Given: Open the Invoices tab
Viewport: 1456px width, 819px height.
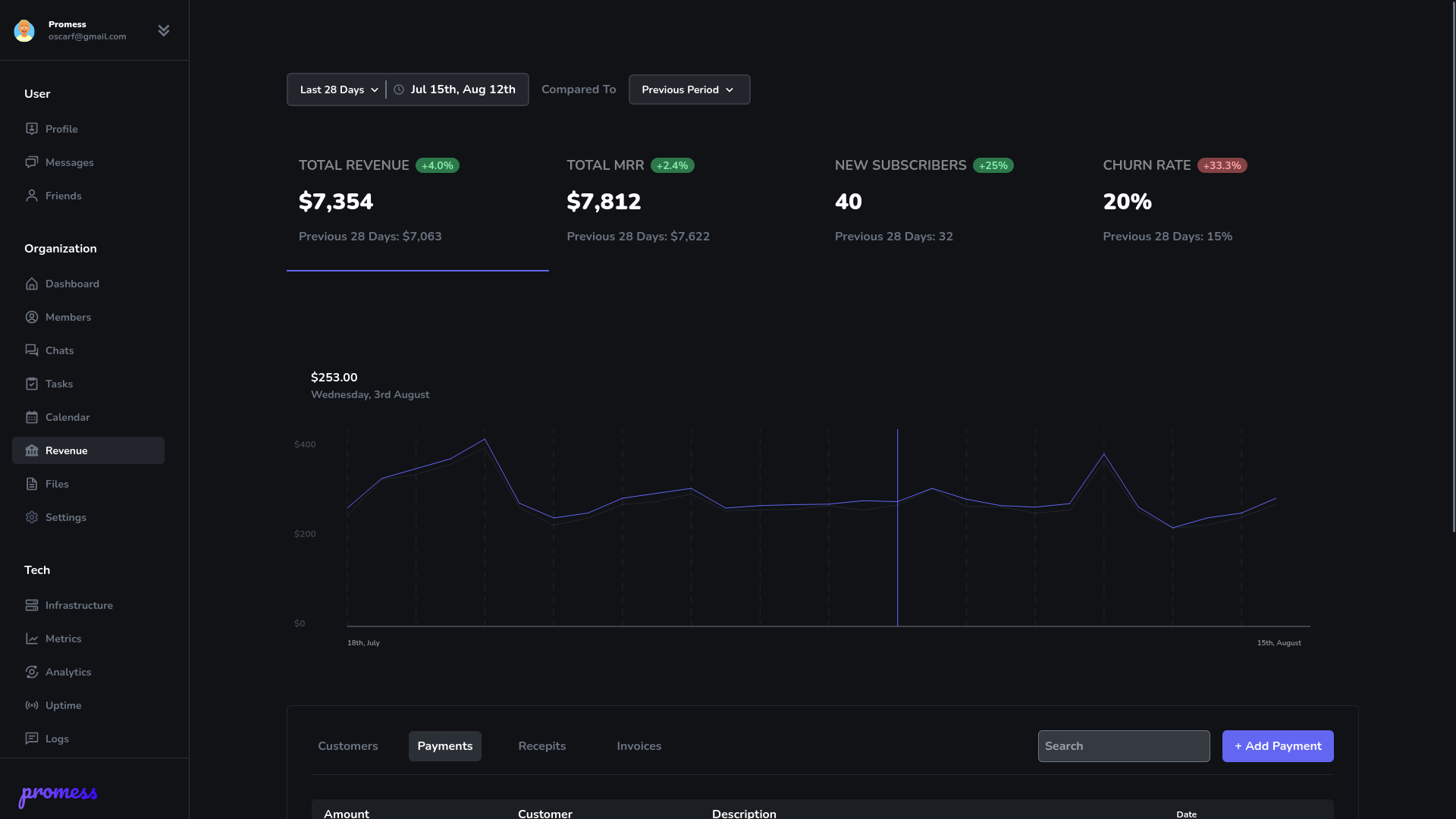Looking at the screenshot, I should coord(639,745).
